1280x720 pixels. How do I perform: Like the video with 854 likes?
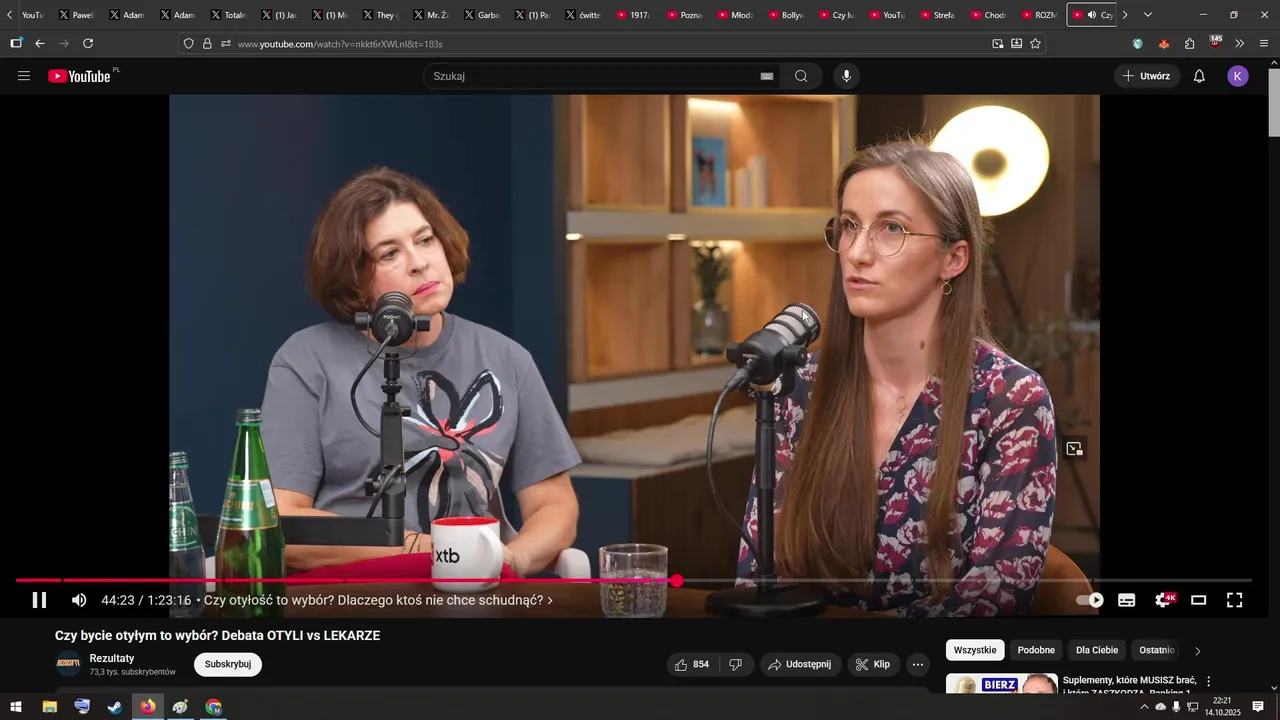693,664
